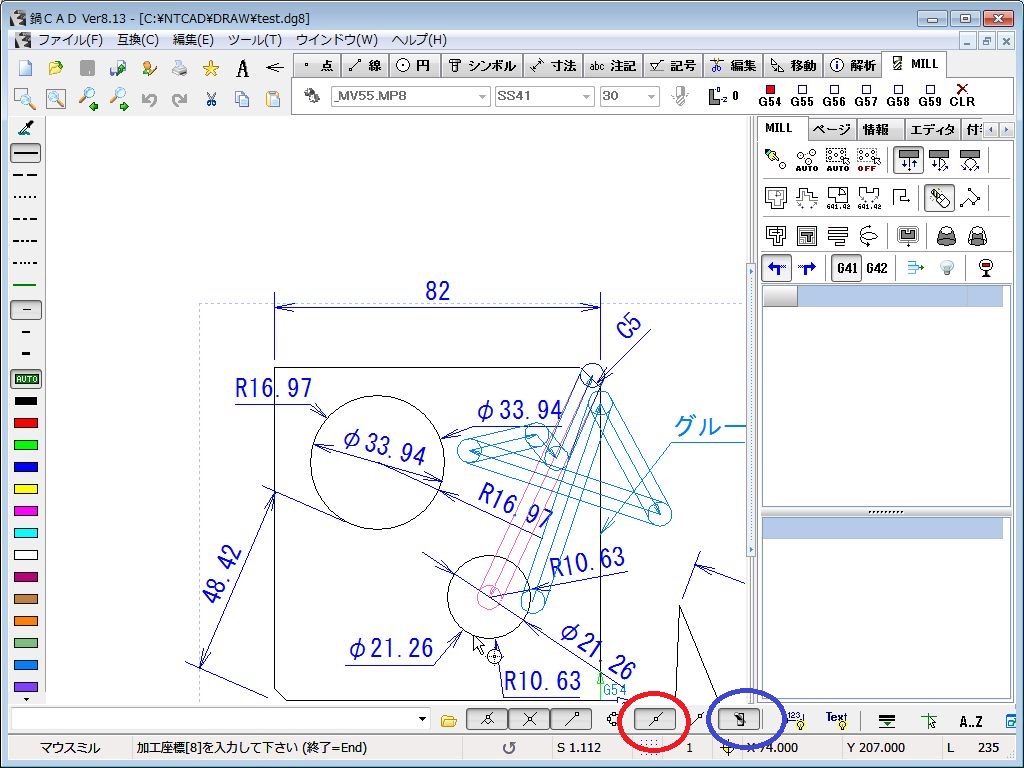
Task: Click the red stop lamp icon in MILL panel
Action: [x=985, y=268]
